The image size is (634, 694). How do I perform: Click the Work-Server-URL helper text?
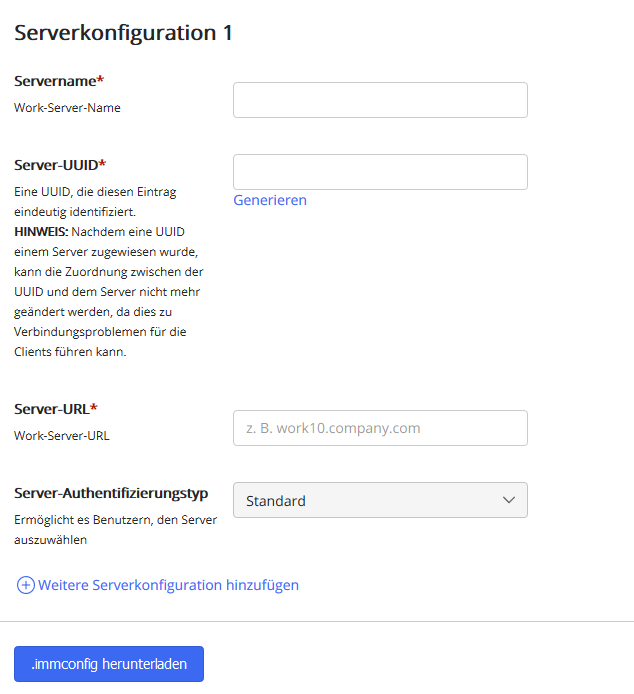coord(62,435)
